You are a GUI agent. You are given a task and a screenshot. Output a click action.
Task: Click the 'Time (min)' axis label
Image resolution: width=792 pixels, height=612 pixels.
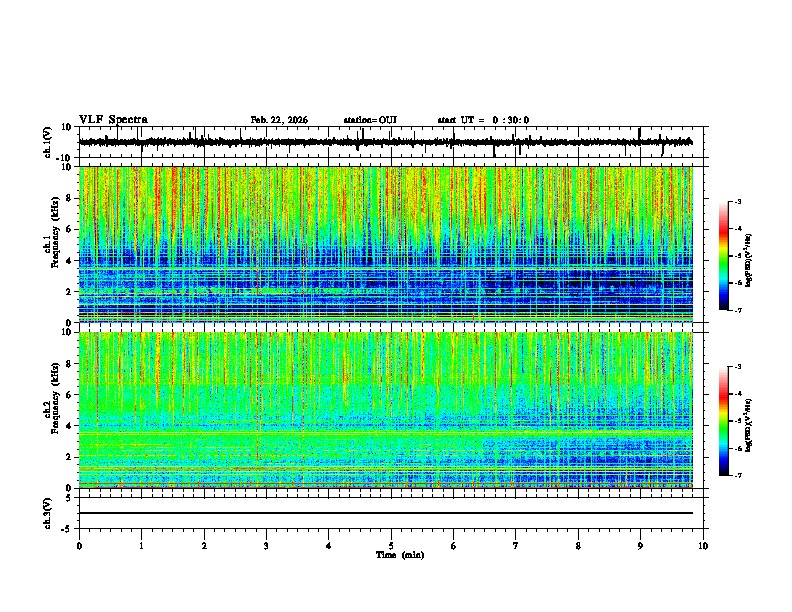click(400, 555)
